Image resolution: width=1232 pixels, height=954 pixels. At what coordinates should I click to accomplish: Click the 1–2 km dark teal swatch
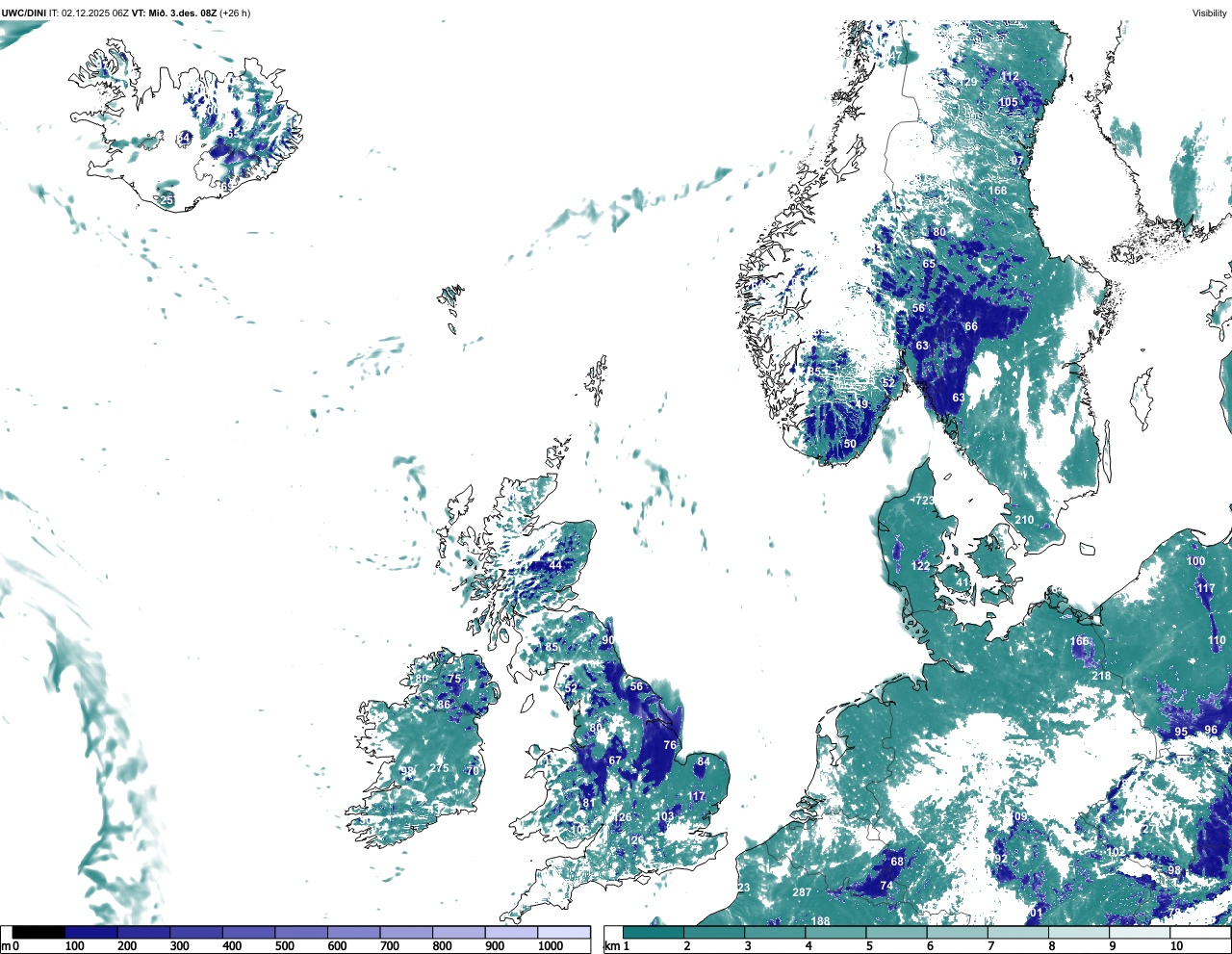click(654, 932)
